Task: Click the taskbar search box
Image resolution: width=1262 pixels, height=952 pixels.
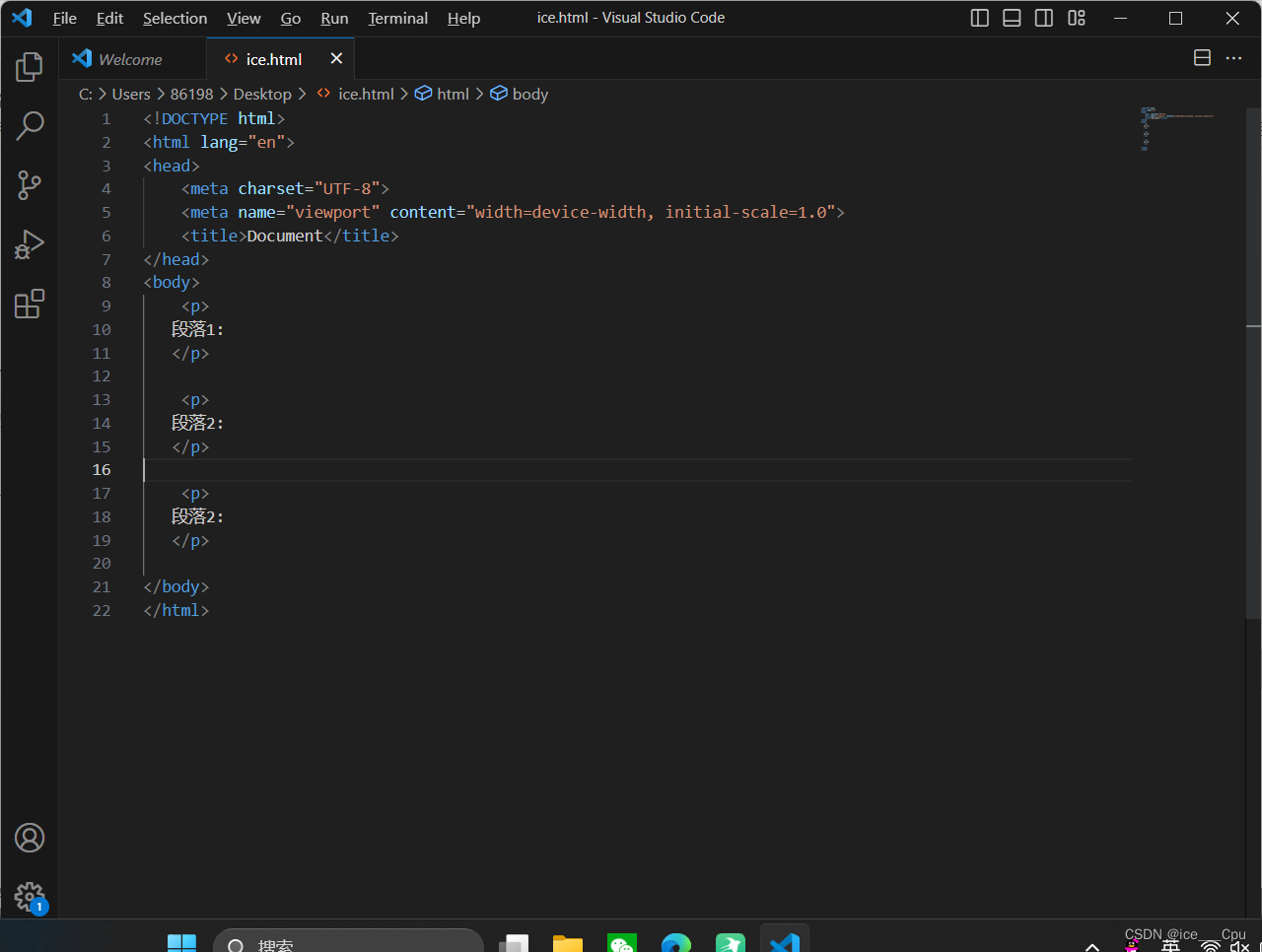Action: (348, 942)
